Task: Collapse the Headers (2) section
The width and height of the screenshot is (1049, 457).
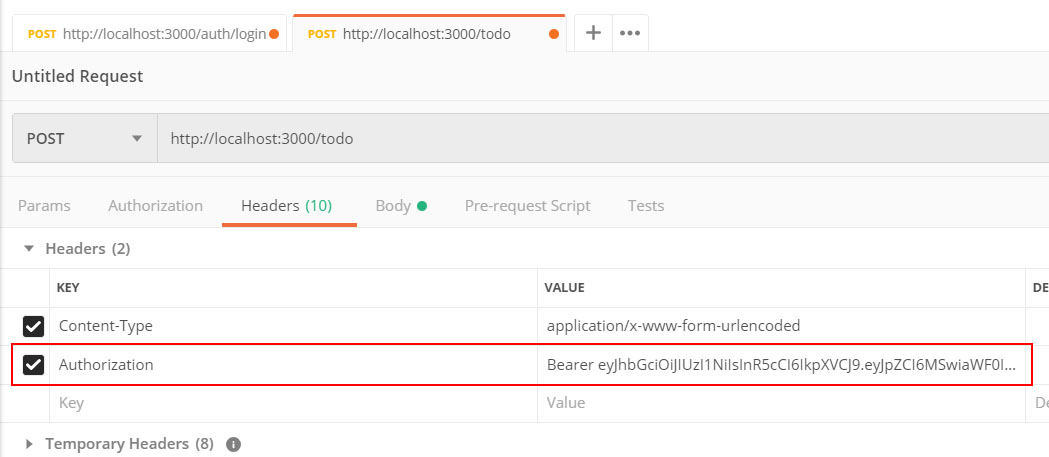Action: pos(28,248)
